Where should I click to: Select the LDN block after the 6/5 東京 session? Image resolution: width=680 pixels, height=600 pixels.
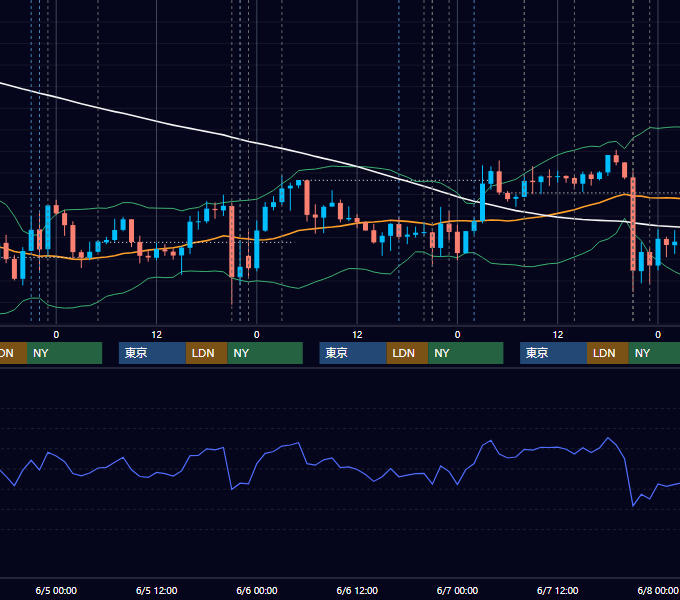coord(206,353)
